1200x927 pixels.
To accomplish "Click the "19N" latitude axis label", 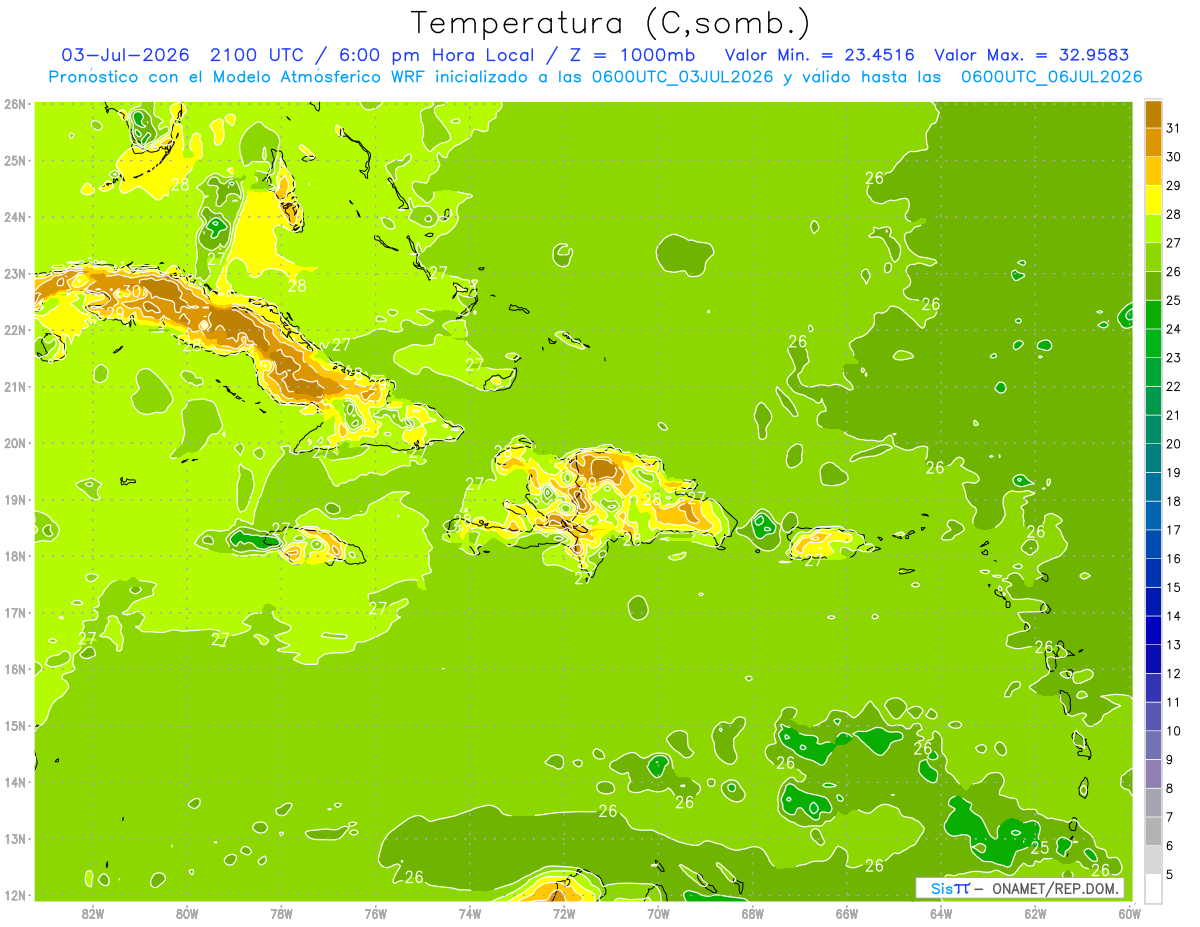I will 14,499.
